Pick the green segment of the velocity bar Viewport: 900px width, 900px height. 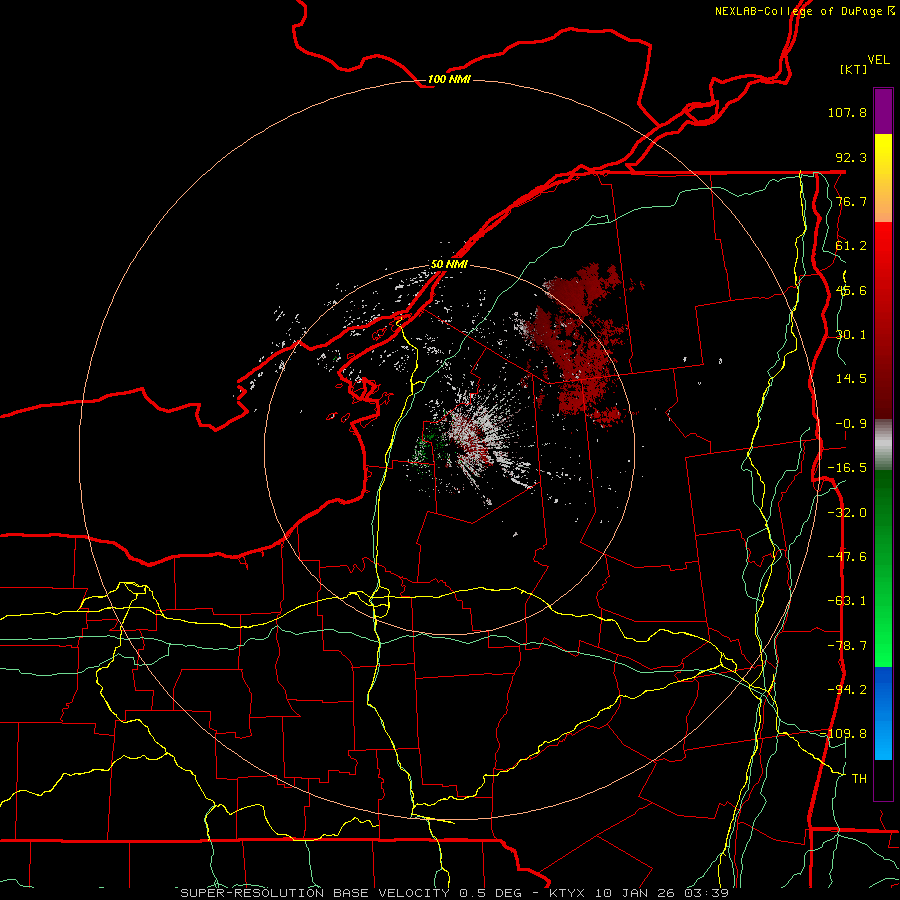click(x=883, y=568)
